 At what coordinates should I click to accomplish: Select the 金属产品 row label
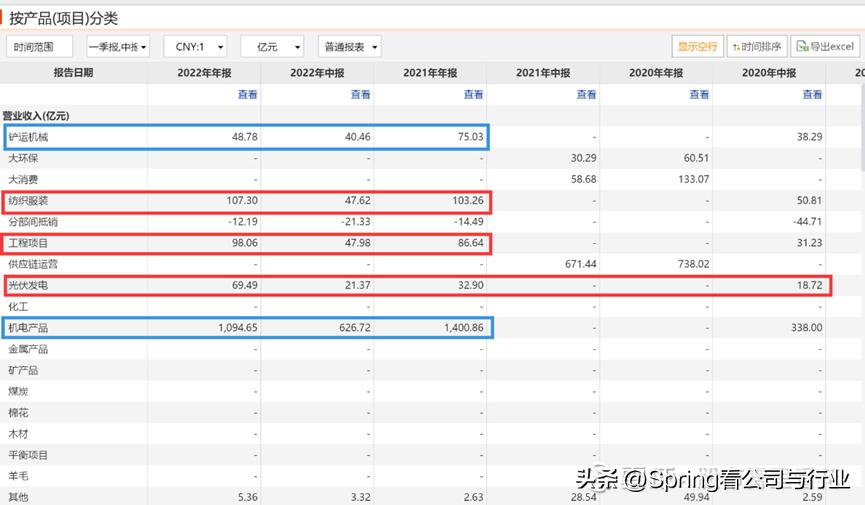point(28,349)
